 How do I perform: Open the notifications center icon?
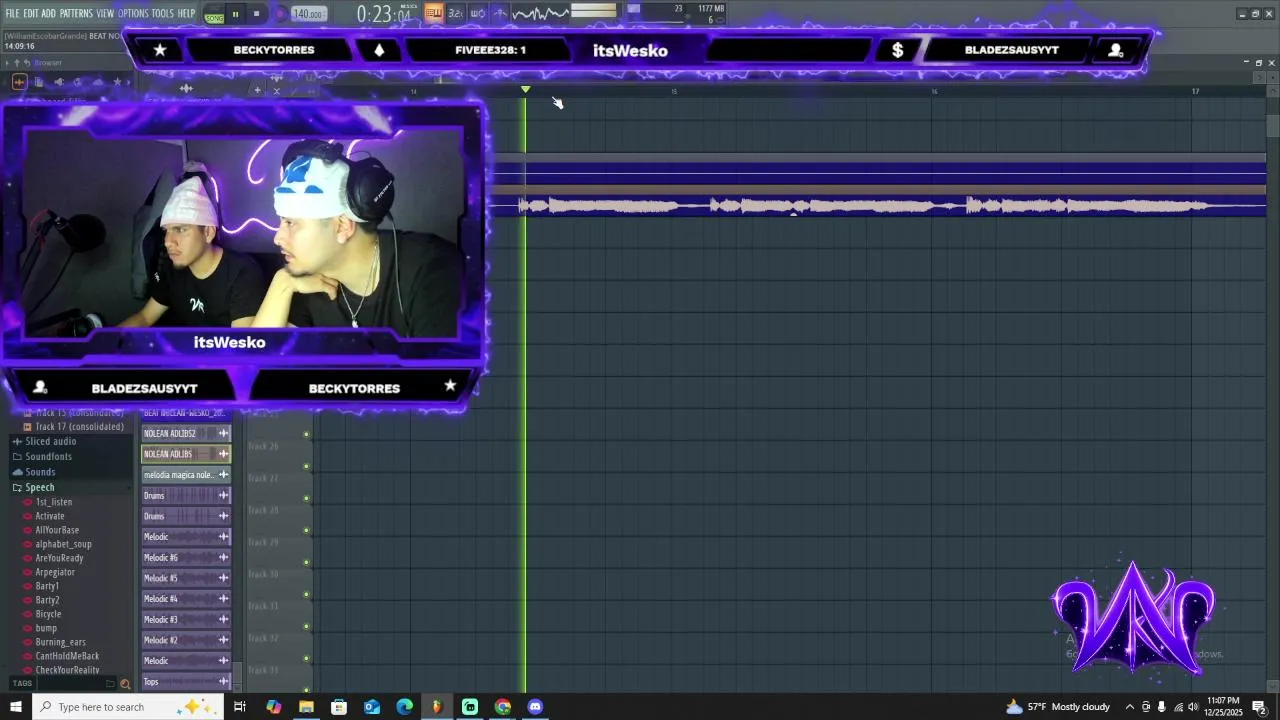pyautogui.click(x=1259, y=707)
